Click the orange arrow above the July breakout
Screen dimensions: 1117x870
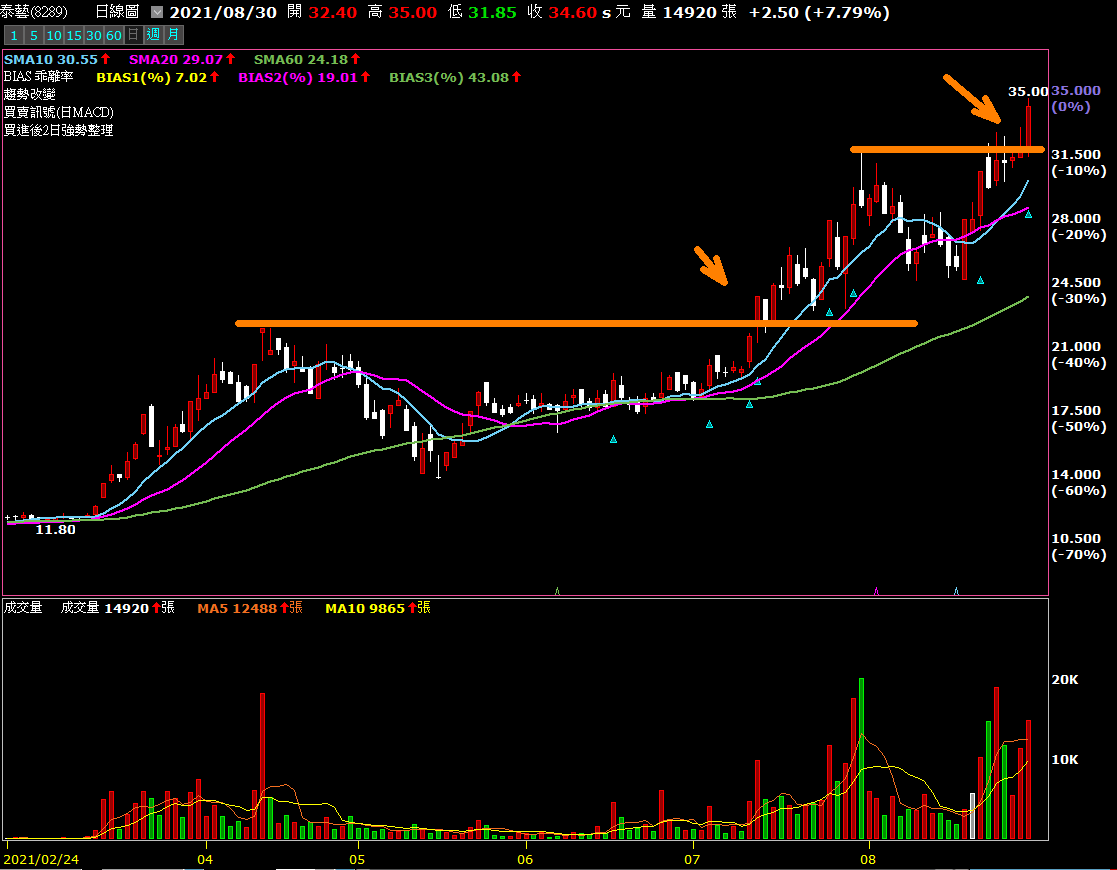711,265
